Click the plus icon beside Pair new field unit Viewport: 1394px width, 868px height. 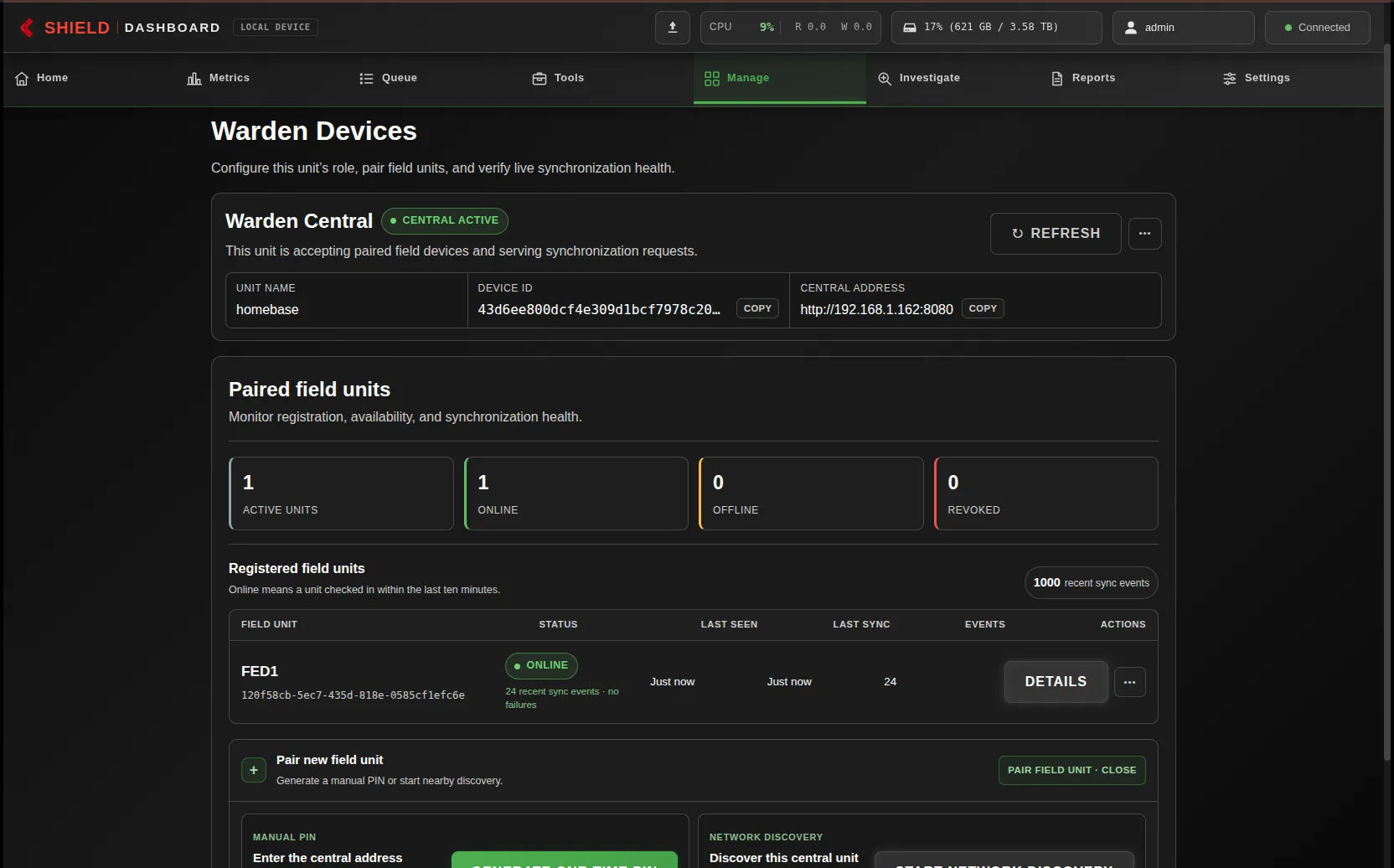[x=254, y=770]
